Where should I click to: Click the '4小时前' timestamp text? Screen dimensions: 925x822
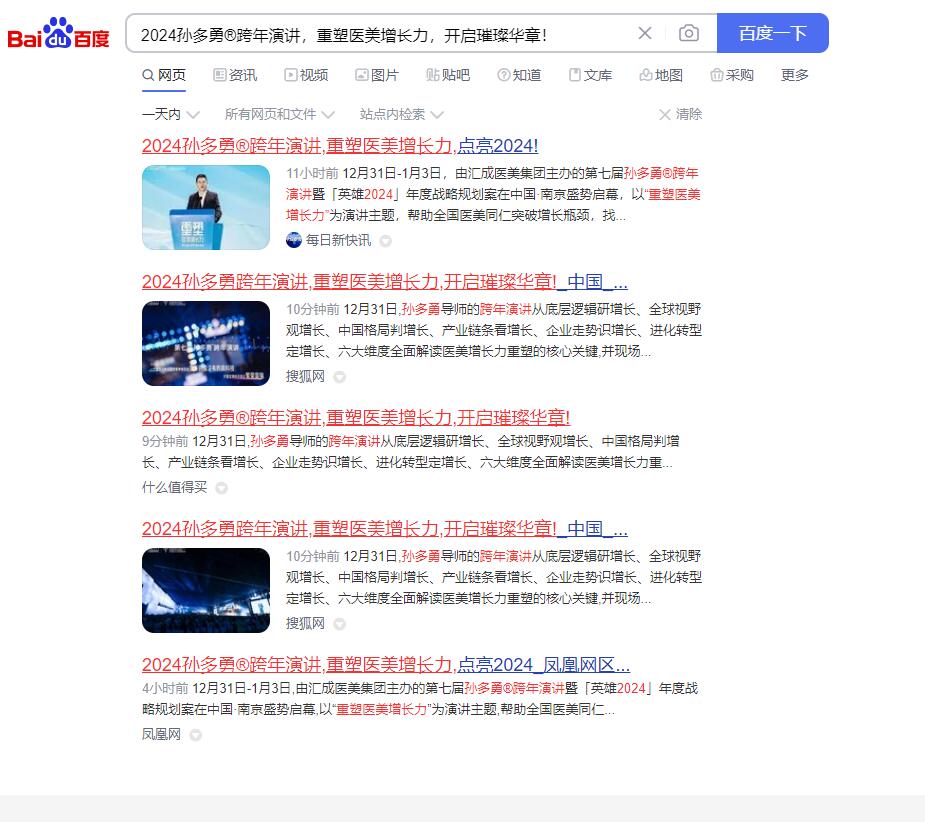click(x=165, y=689)
